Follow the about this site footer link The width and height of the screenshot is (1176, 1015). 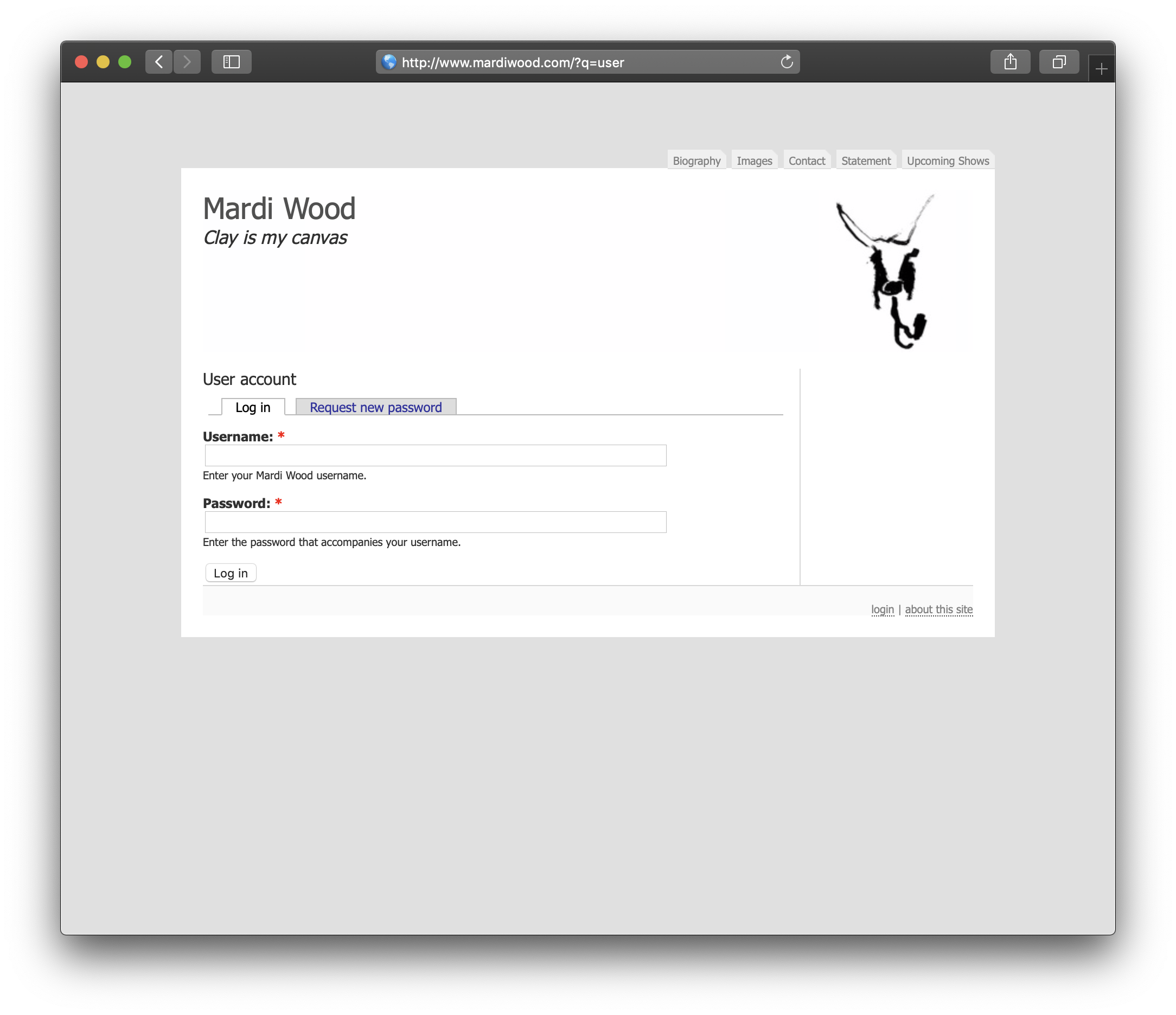(x=939, y=609)
